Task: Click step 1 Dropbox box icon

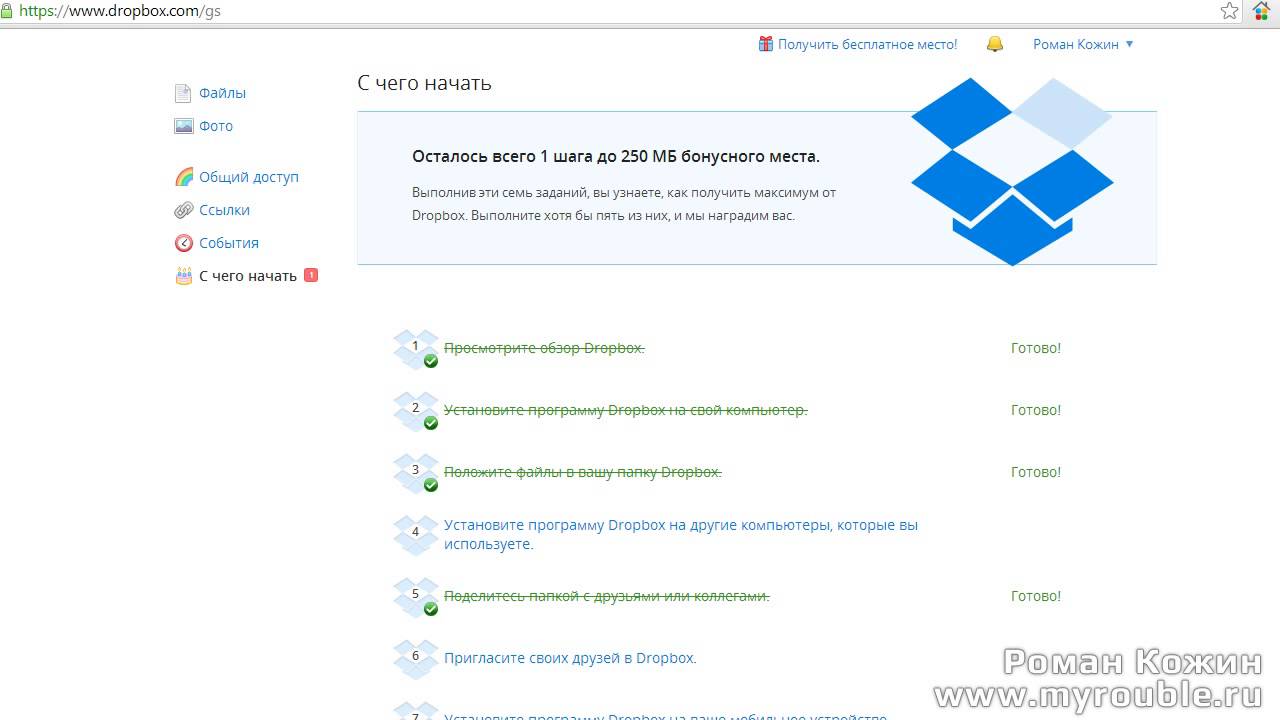Action: point(416,348)
